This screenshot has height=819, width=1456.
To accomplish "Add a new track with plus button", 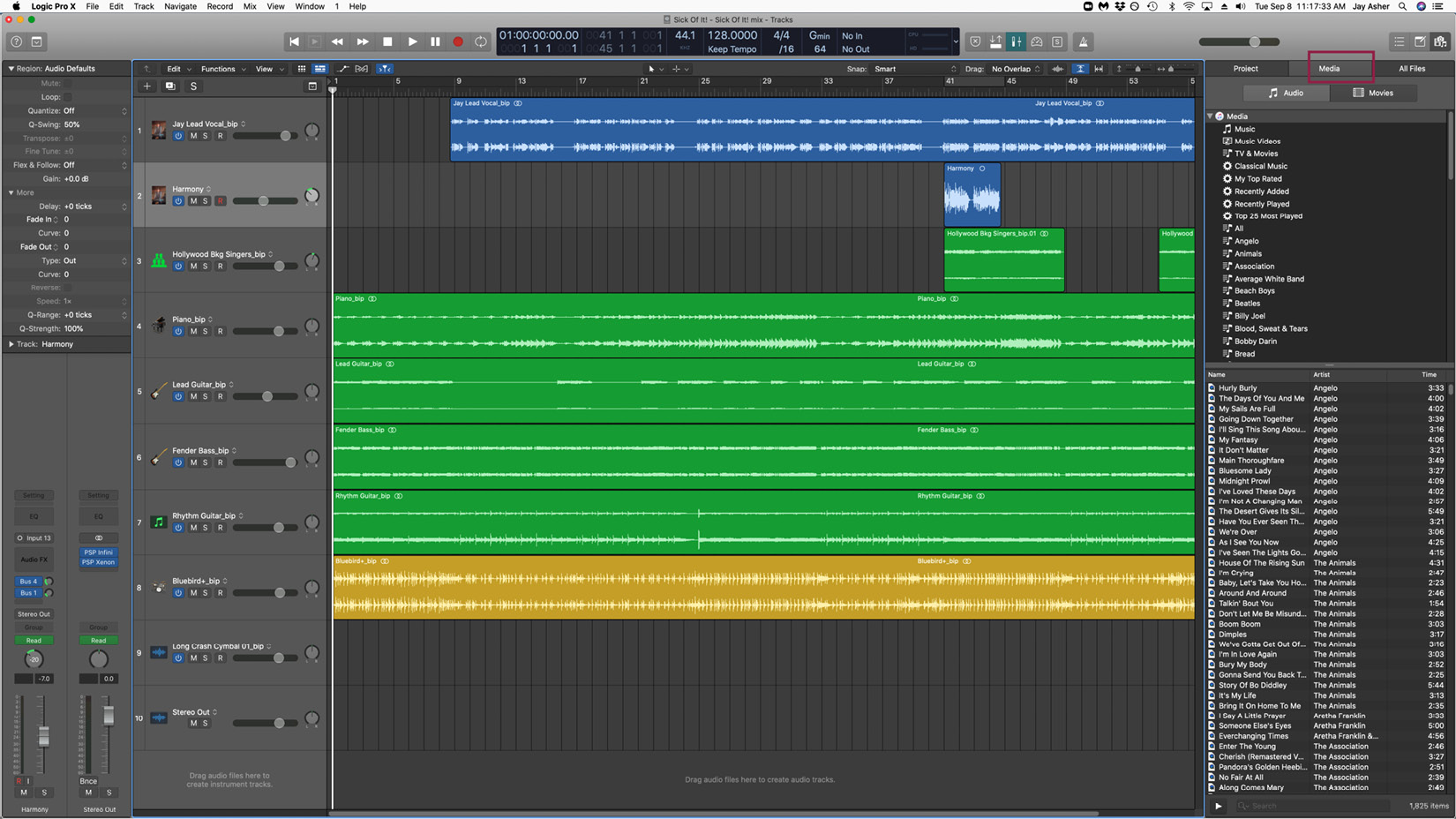I will 147,86.
